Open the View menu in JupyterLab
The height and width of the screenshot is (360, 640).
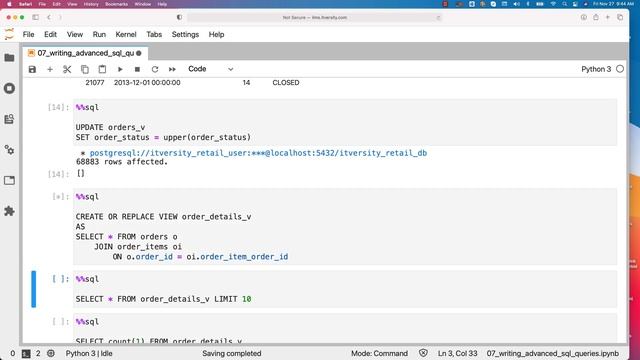pos(75,34)
